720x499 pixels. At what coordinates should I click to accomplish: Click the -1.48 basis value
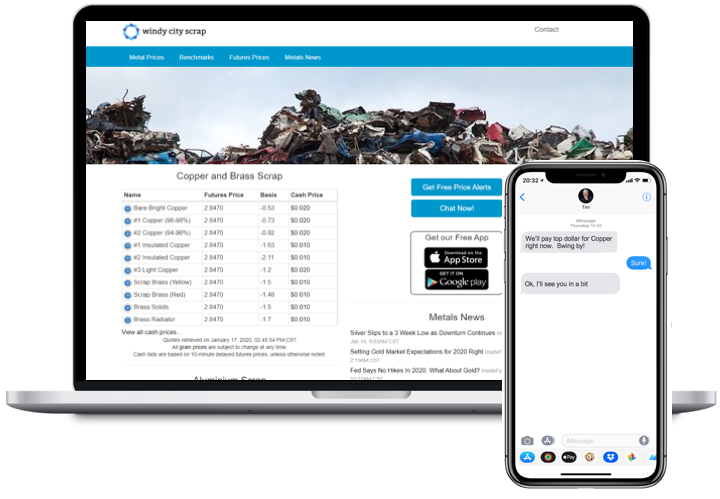(267, 295)
